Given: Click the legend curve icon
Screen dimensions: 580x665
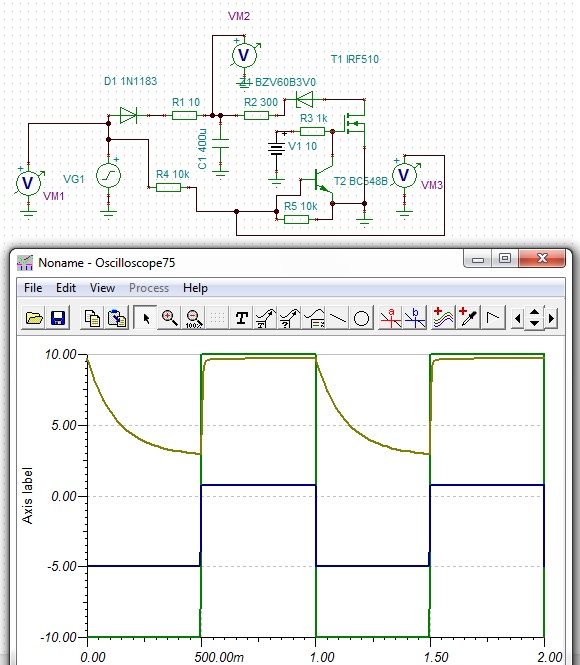Looking at the screenshot, I should click(x=314, y=318).
